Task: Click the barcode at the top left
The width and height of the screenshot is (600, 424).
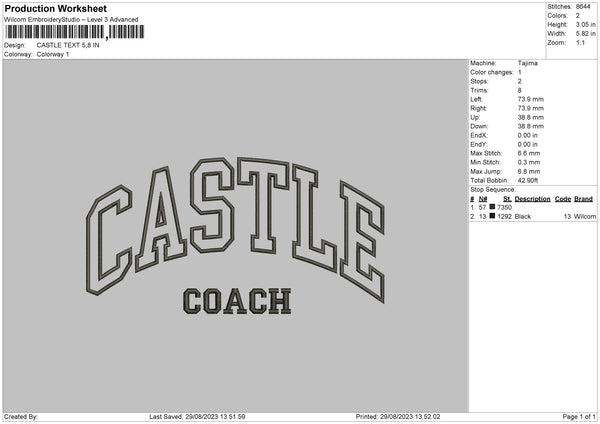Action: coord(75,32)
